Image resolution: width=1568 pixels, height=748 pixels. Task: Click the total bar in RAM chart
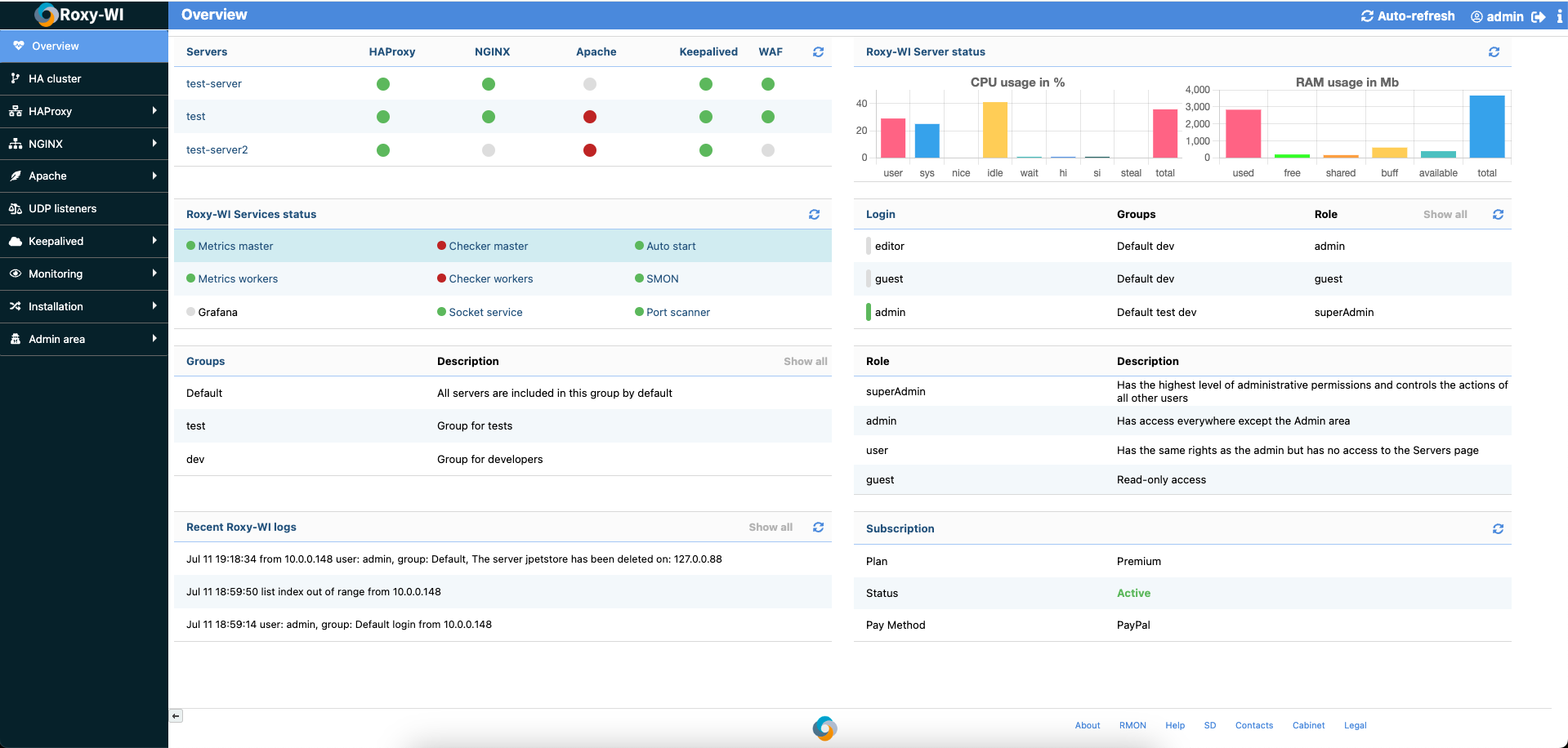coord(1487,127)
